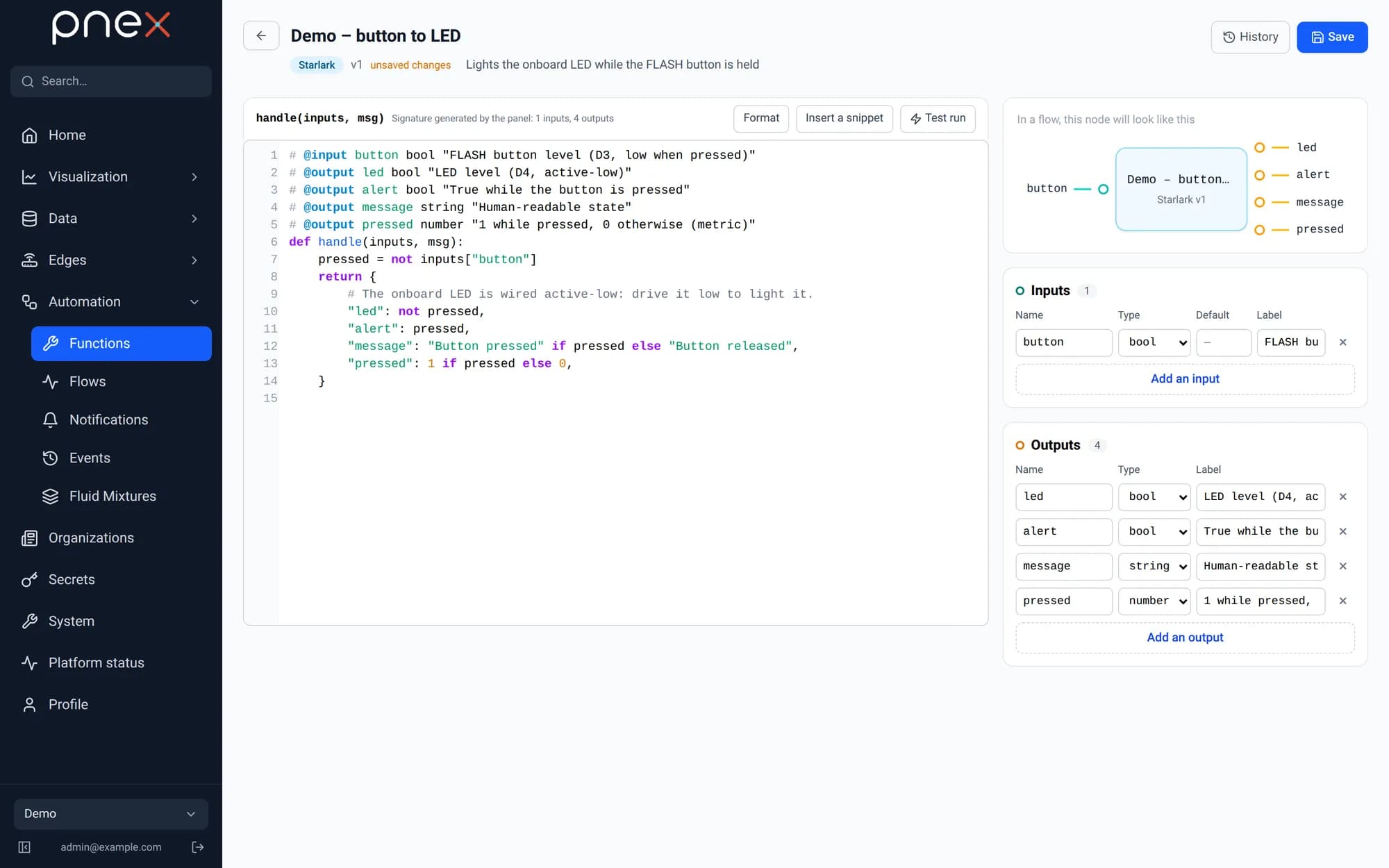The width and height of the screenshot is (1389, 868).
Task: Edit the button input name field
Action: (1063, 342)
